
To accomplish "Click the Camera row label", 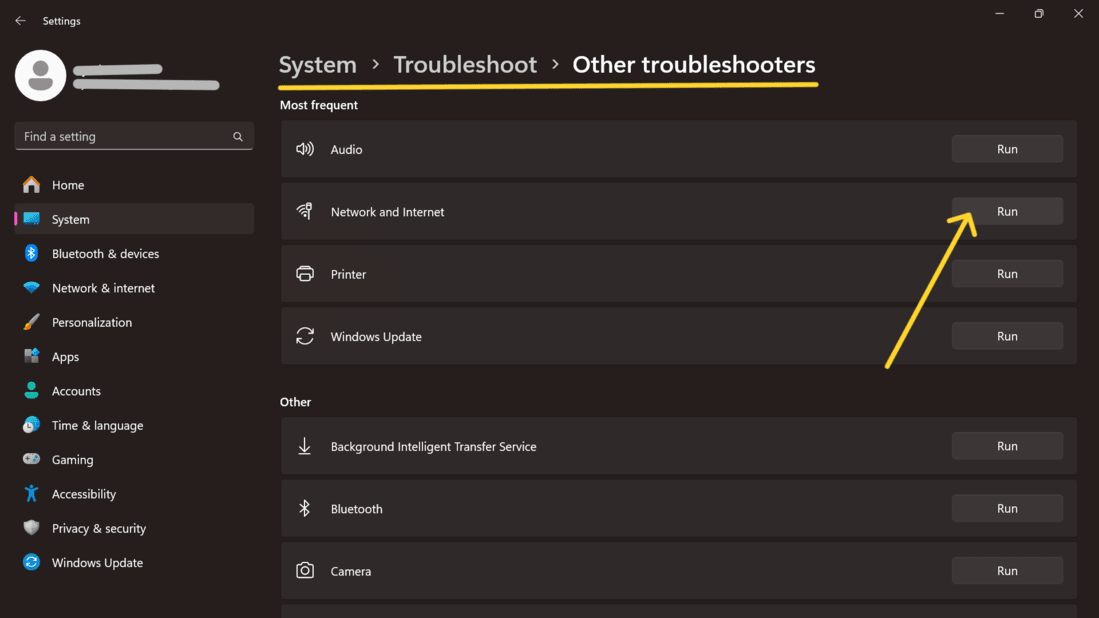I will [x=351, y=571].
